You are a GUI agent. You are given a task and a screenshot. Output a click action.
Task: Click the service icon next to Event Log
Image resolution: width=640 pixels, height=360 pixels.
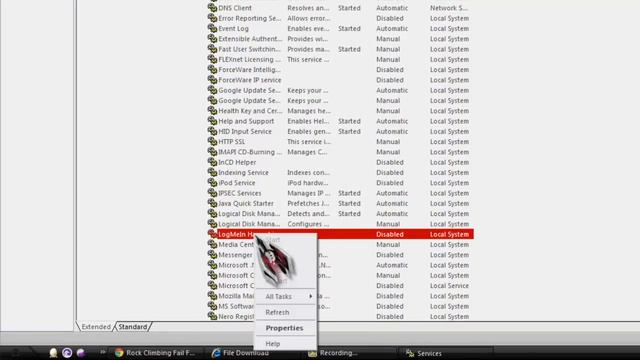pos(212,28)
